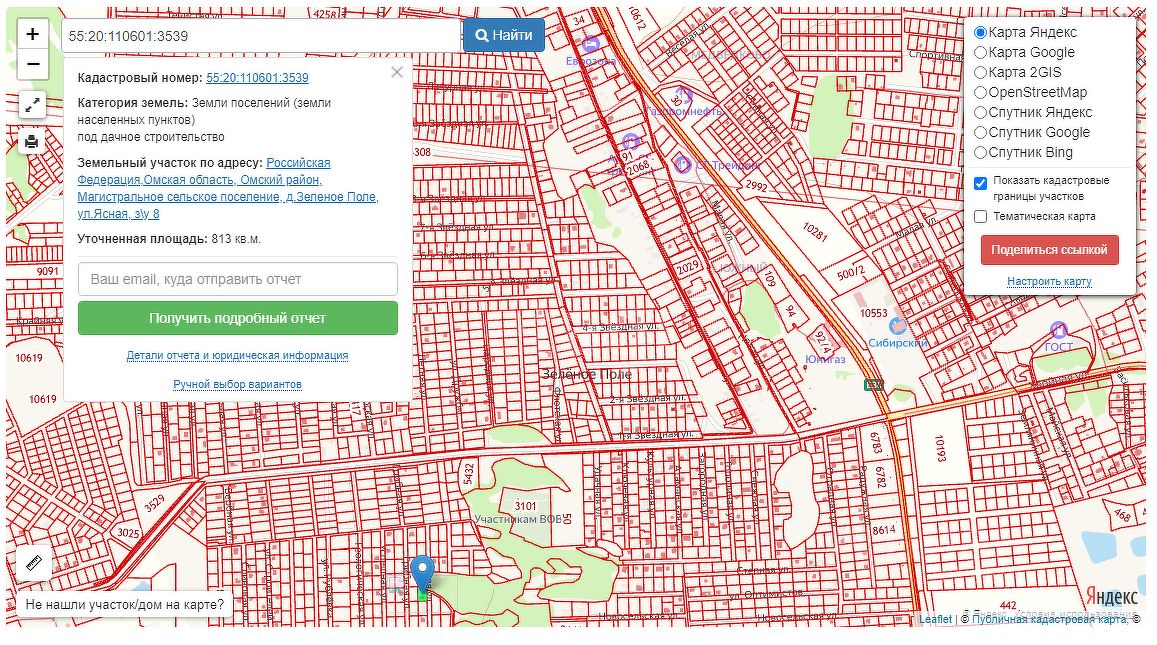The image size is (1157, 645).
Task: Click parcel label 3529 on map
Action: (155, 504)
